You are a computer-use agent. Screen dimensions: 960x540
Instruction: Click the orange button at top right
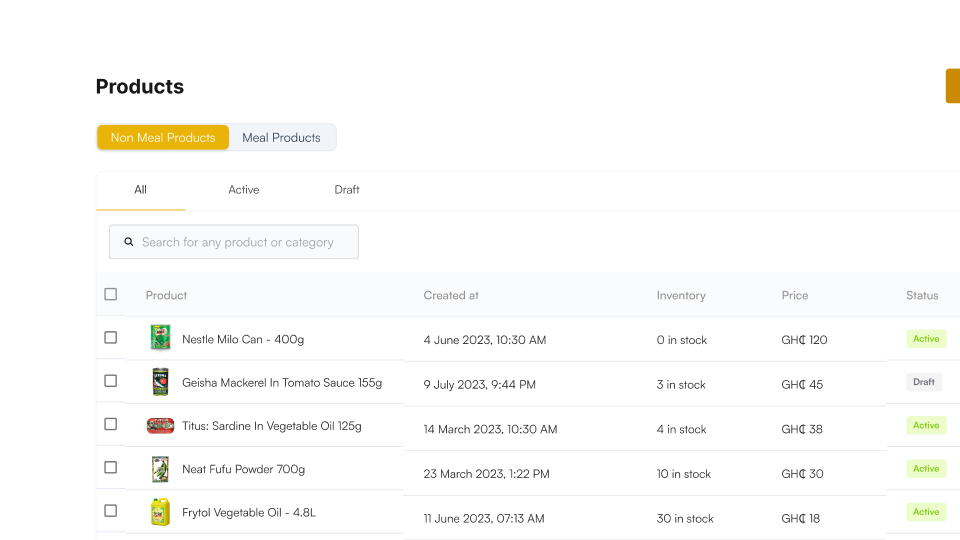click(x=952, y=86)
